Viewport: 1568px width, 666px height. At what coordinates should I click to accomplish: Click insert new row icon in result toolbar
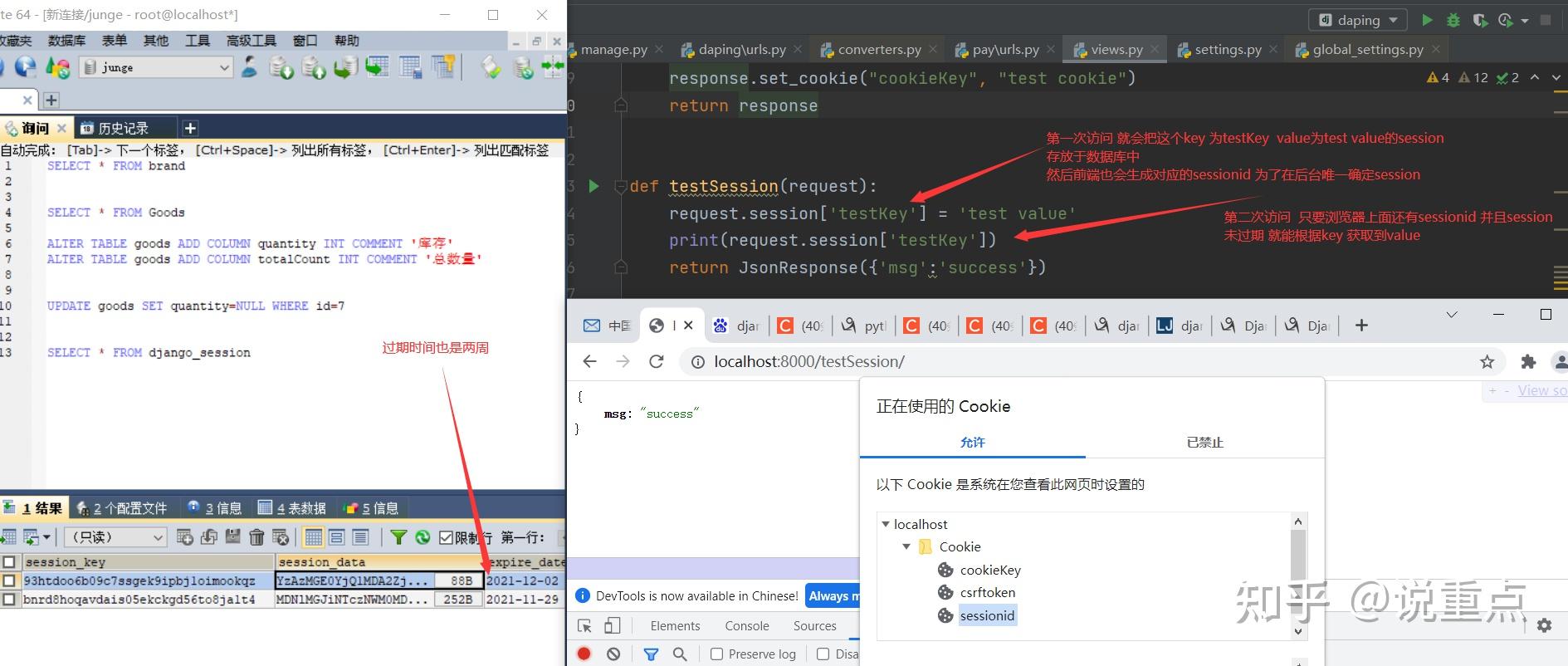click(185, 537)
